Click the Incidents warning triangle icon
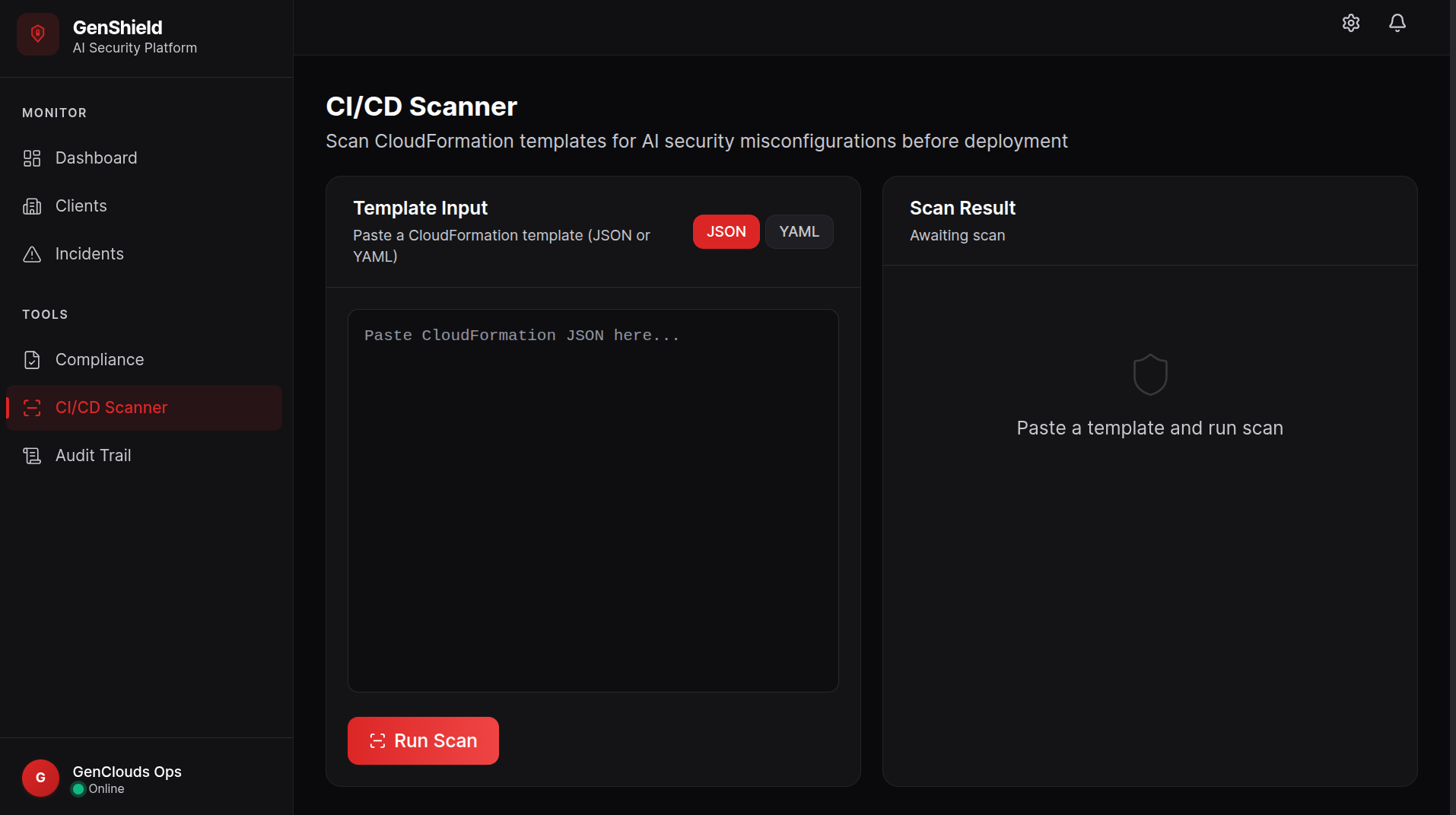Viewport: 1456px width, 815px height. click(32, 254)
